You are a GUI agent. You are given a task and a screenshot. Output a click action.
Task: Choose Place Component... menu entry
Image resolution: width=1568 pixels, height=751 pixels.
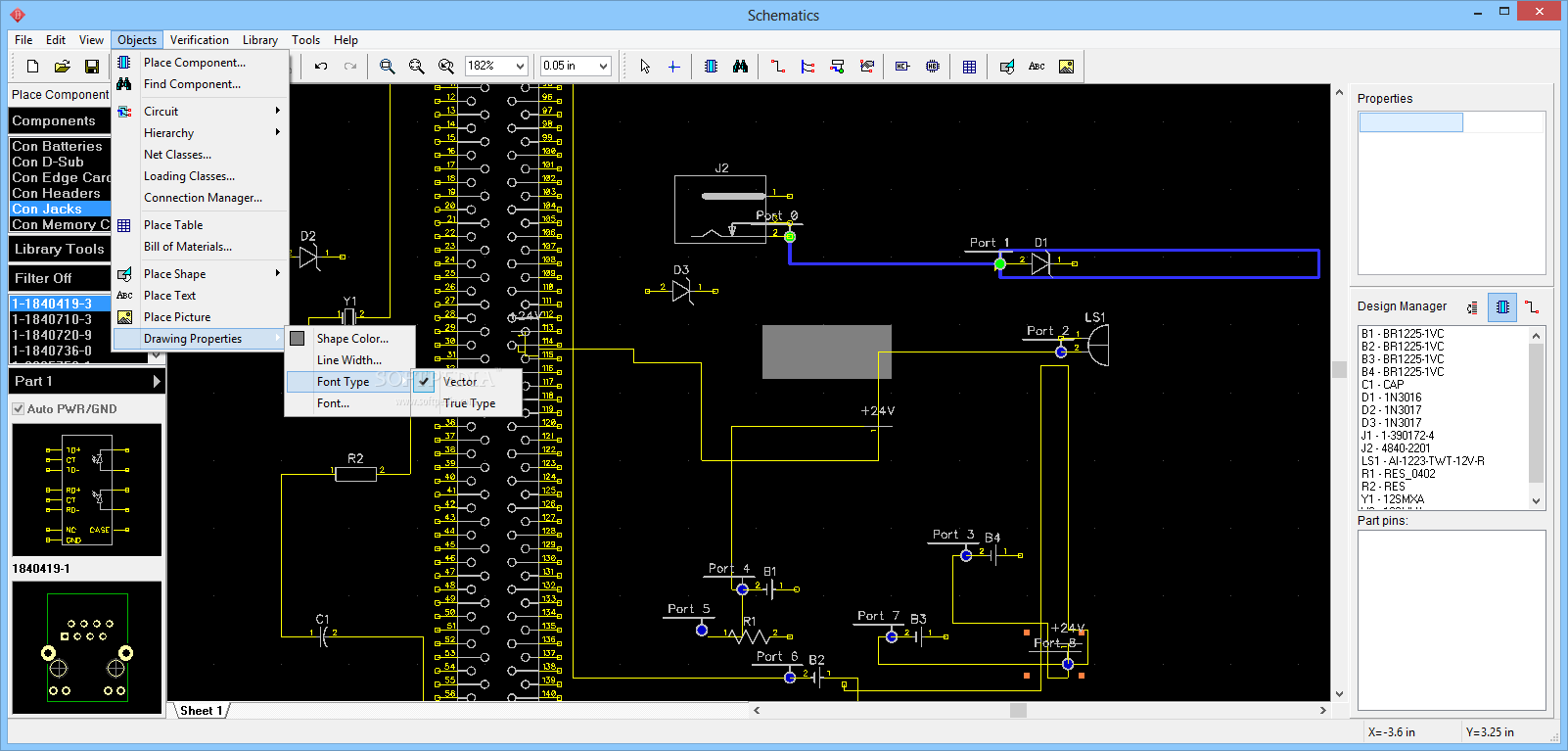coord(201,63)
